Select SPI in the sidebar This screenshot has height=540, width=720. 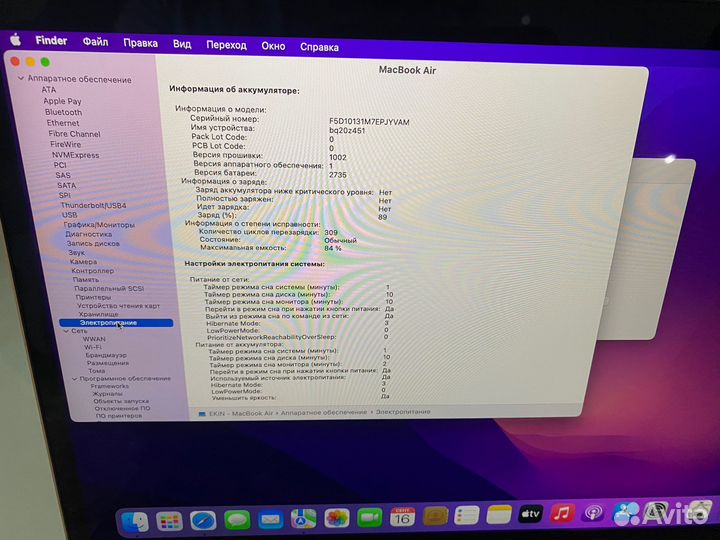coord(65,196)
